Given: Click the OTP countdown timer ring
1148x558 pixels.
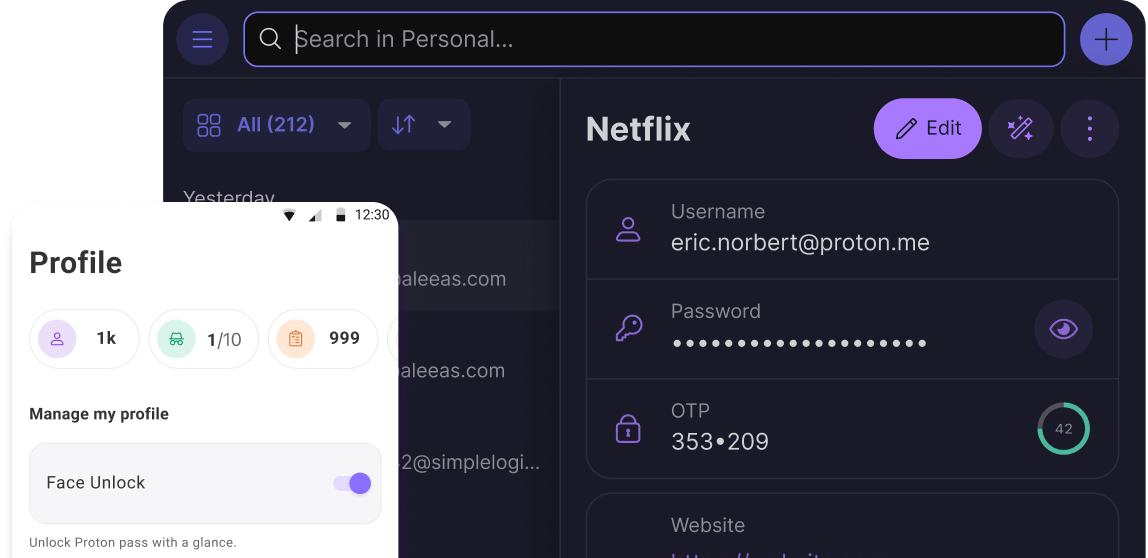Looking at the screenshot, I should (1063, 428).
